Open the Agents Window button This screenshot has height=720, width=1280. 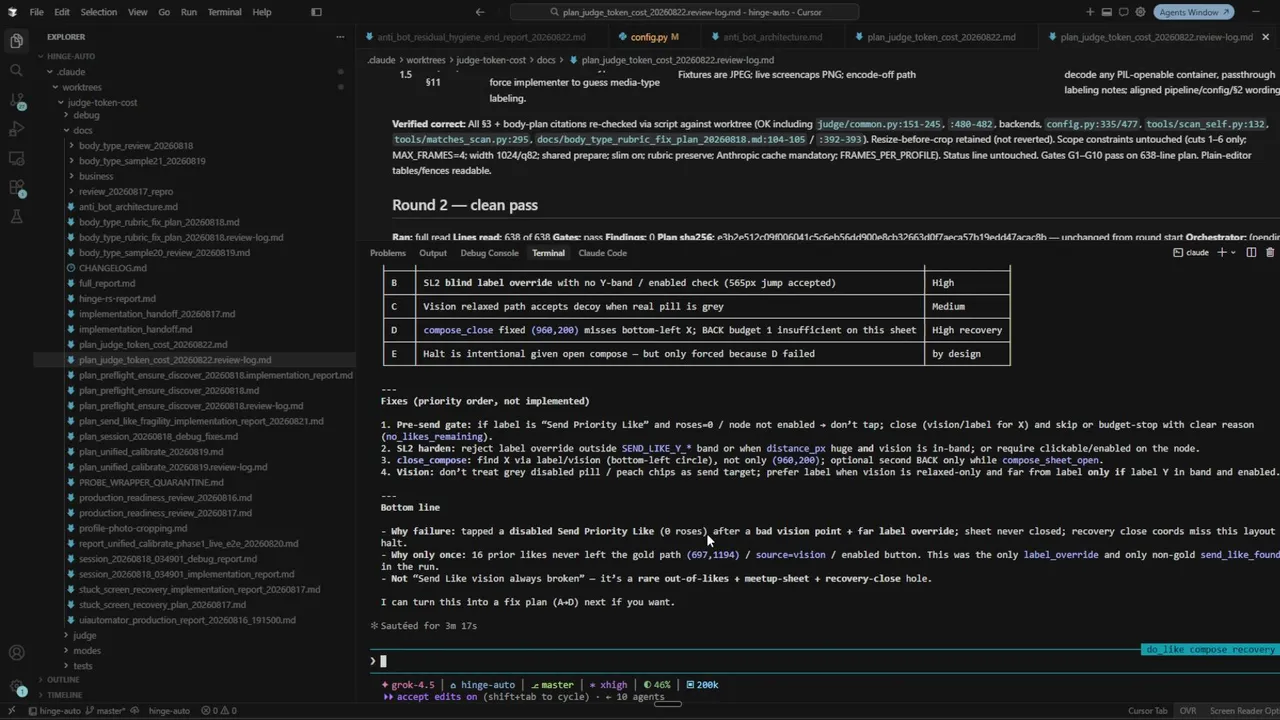click(1192, 12)
